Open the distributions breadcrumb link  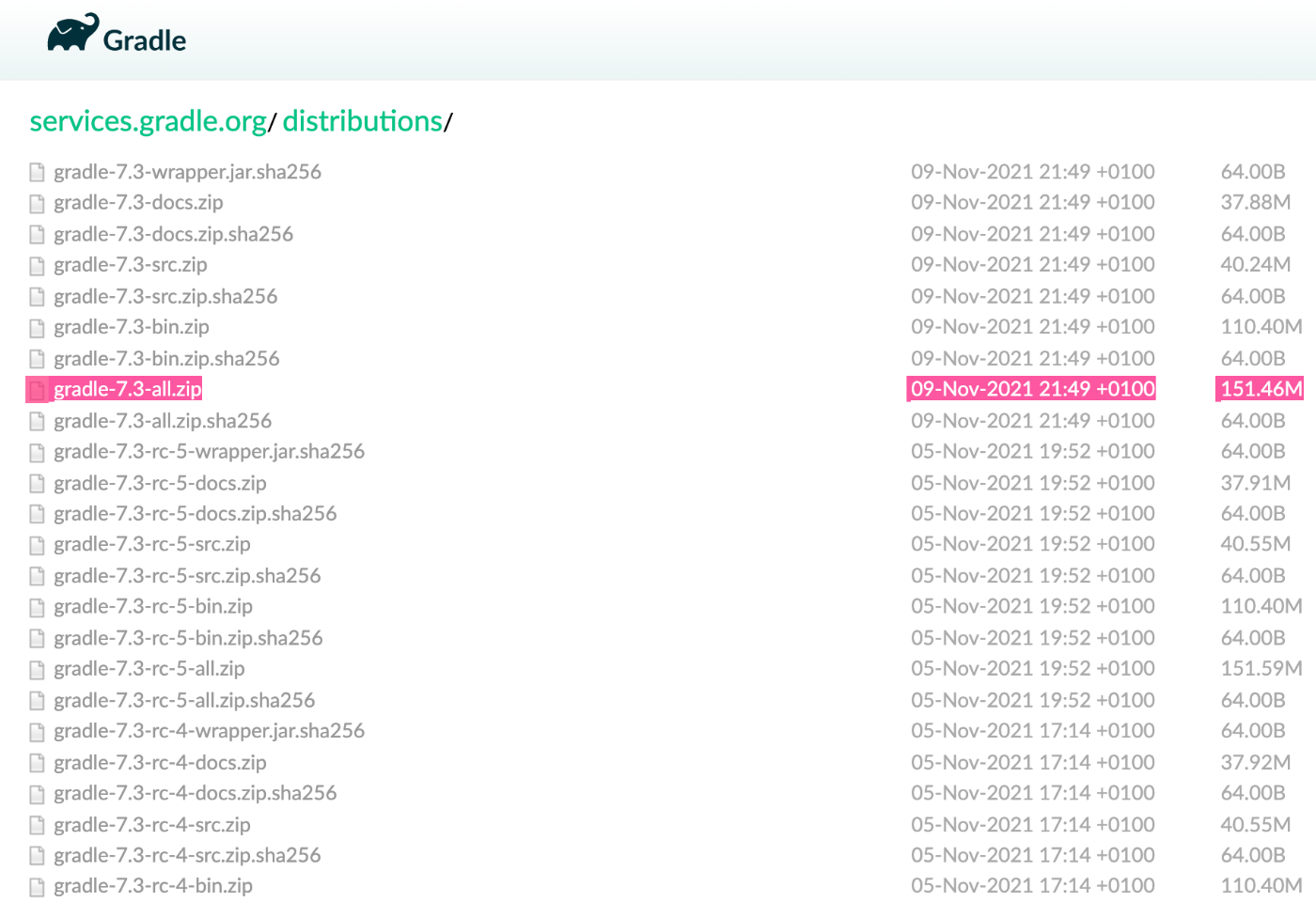362,121
